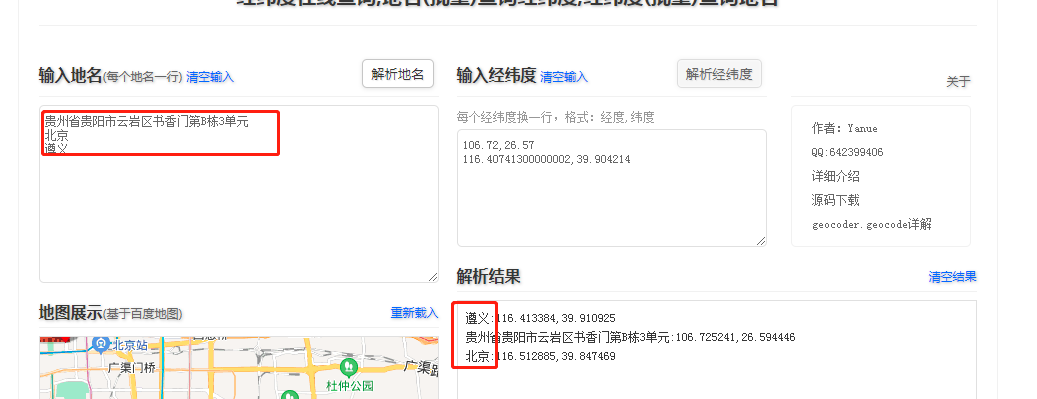Click the 解析地名 button
This screenshot has height=399, width=1037.
point(397,73)
